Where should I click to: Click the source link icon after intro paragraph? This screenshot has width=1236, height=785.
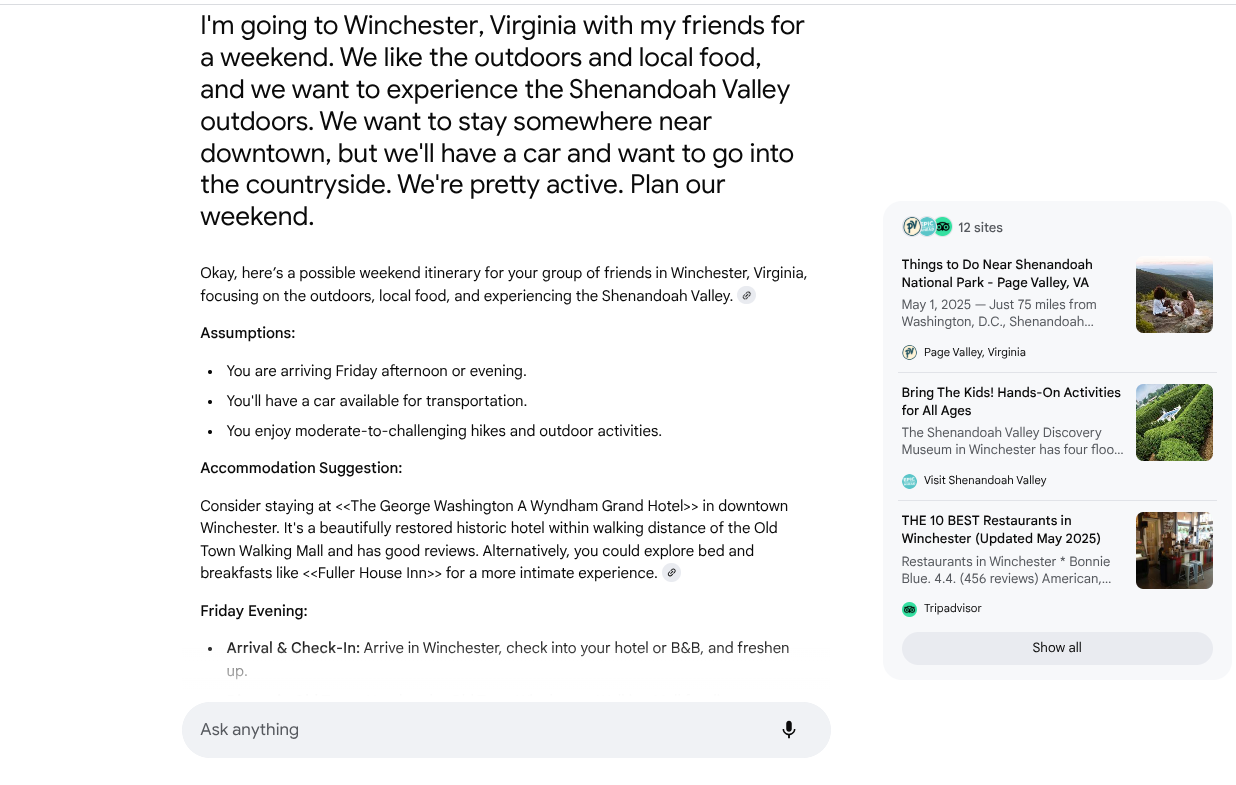(x=746, y=296)
